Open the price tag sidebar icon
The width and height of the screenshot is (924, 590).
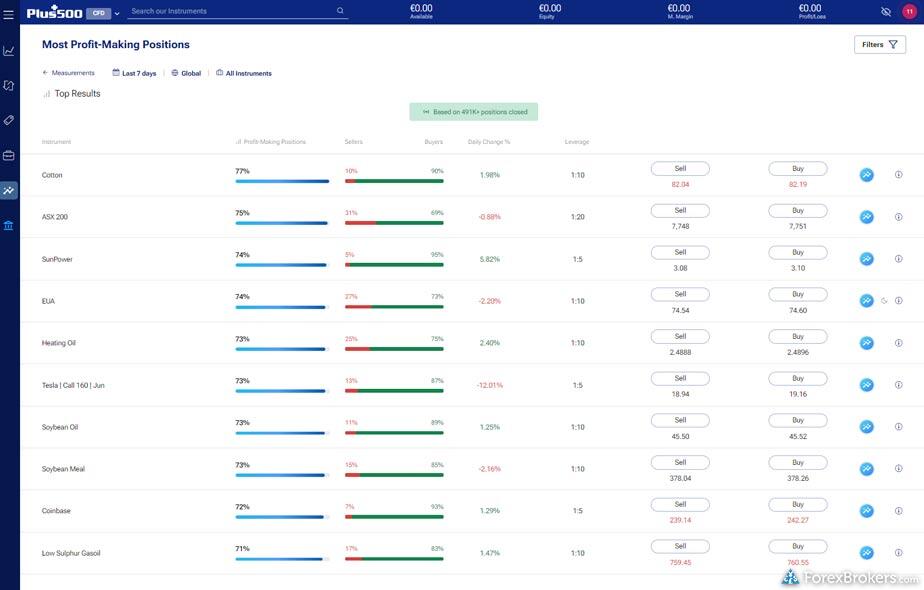pyautogui.click(x=9, y=120)
